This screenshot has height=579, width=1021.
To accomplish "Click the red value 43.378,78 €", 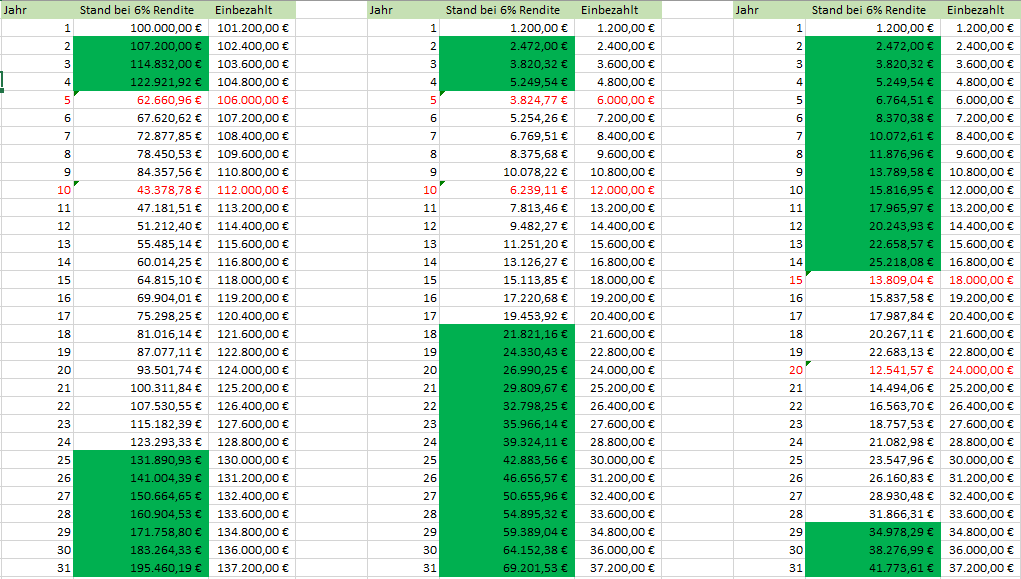I will pyautogui.click(x=141, y=190).
